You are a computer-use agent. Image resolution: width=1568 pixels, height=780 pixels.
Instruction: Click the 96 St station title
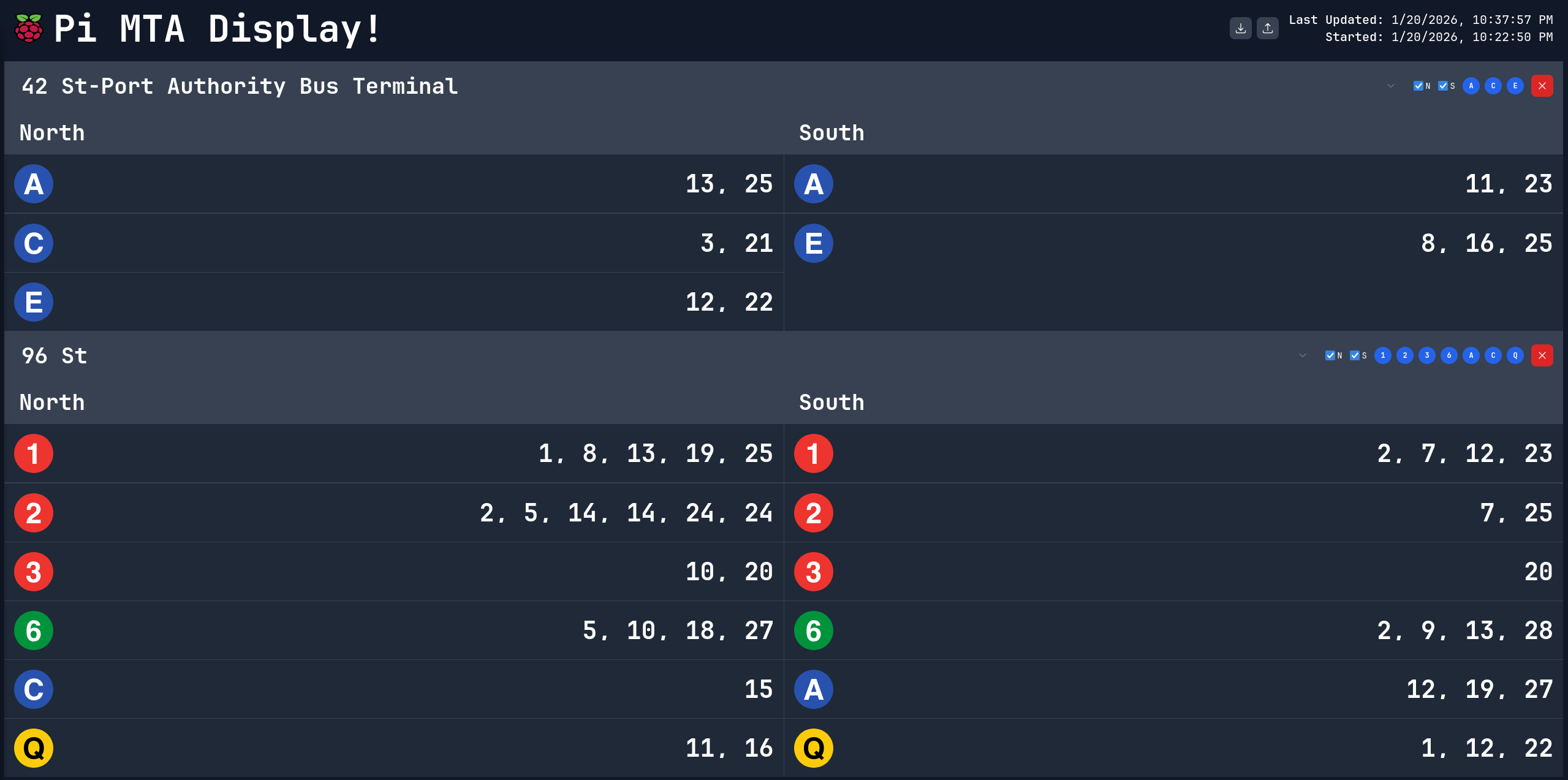coord(55,356)
